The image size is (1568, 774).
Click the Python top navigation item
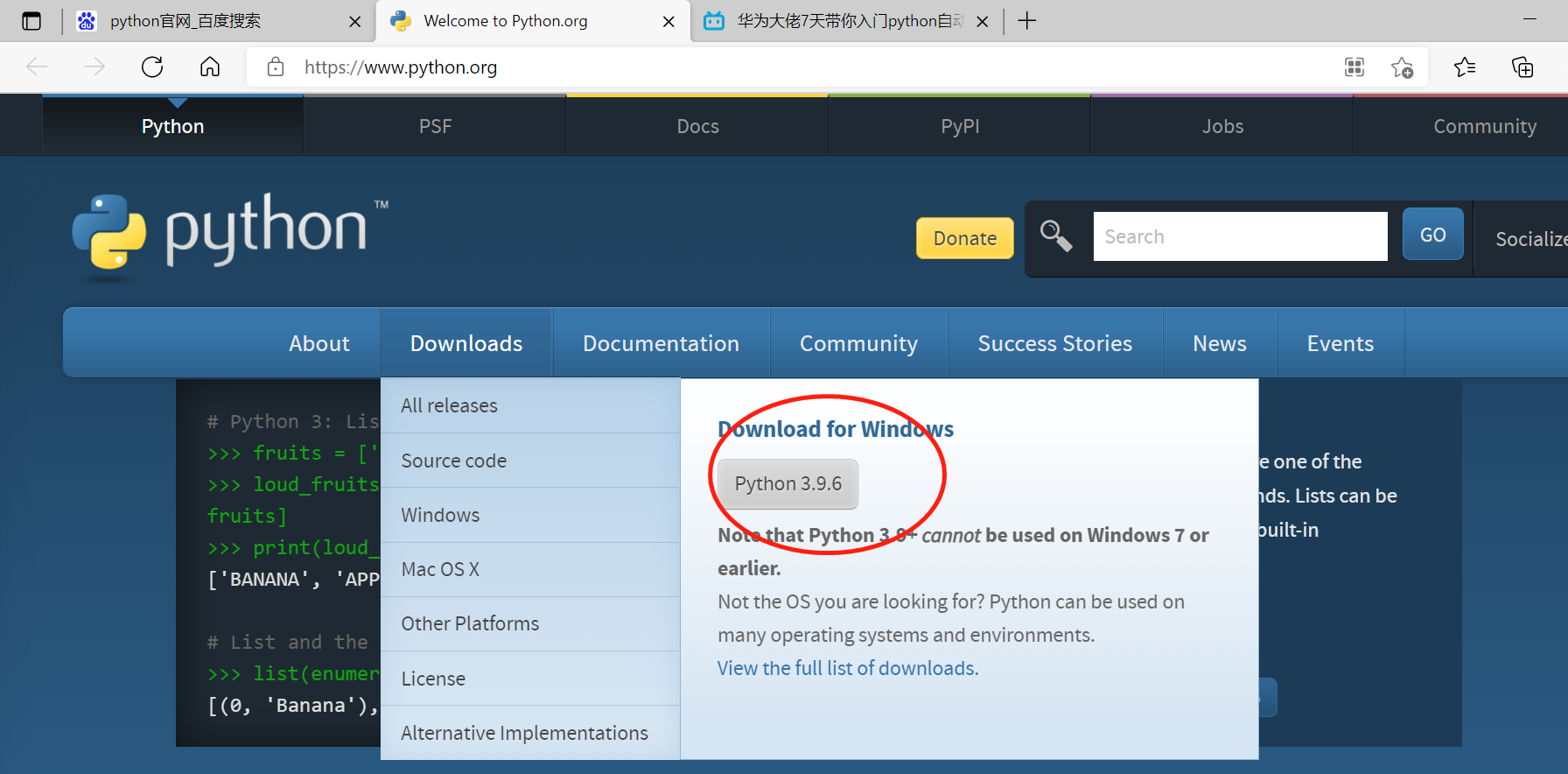pyautogui.click(x=173, y=126)
